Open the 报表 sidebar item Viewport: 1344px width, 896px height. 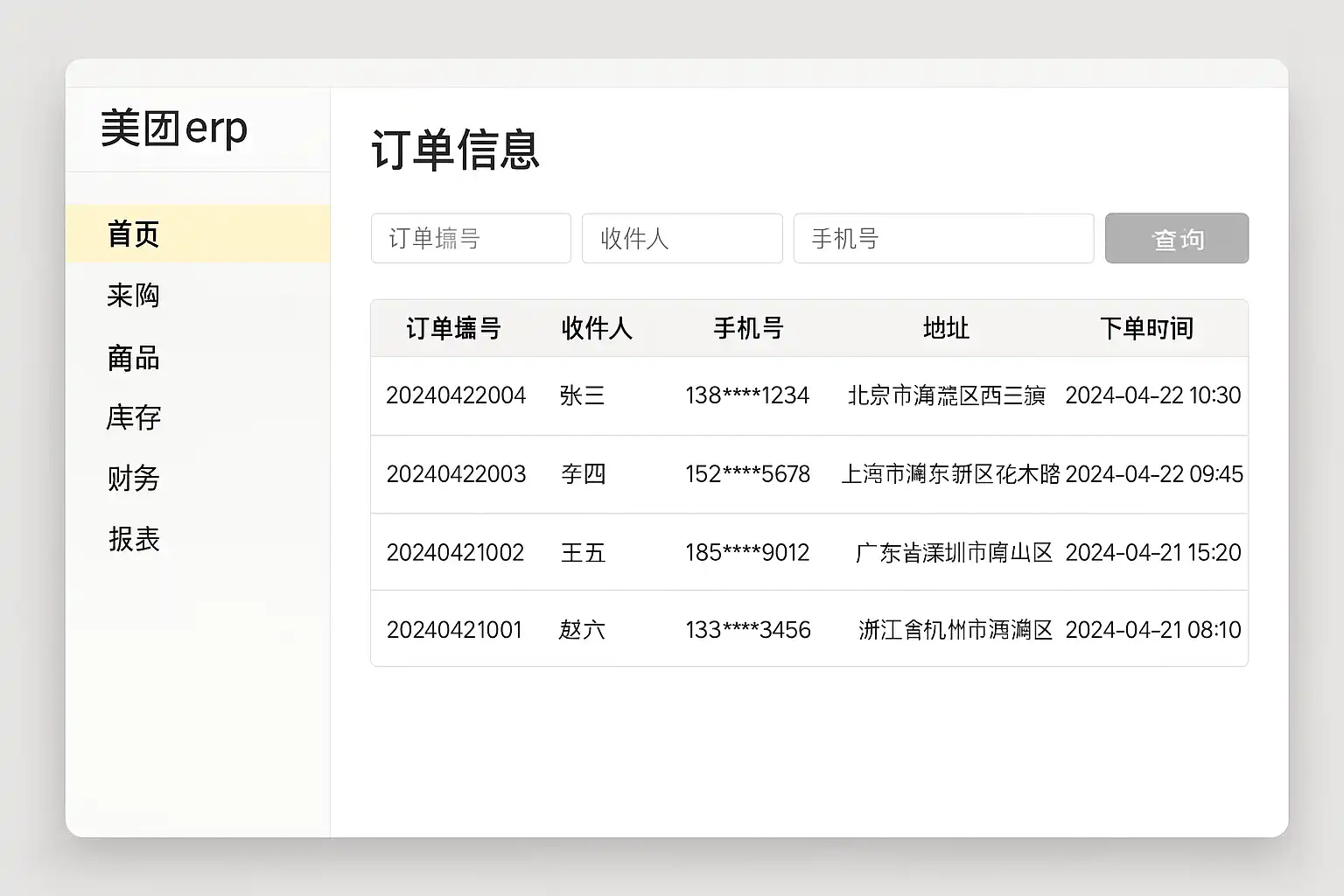click(x=133, y=539)
